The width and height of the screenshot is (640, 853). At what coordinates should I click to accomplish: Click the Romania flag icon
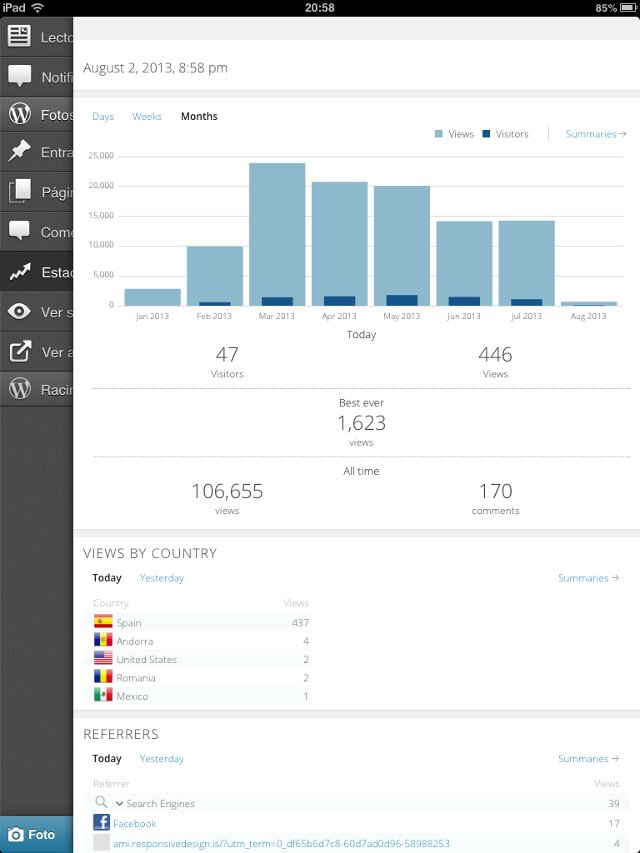click(103, 677)
